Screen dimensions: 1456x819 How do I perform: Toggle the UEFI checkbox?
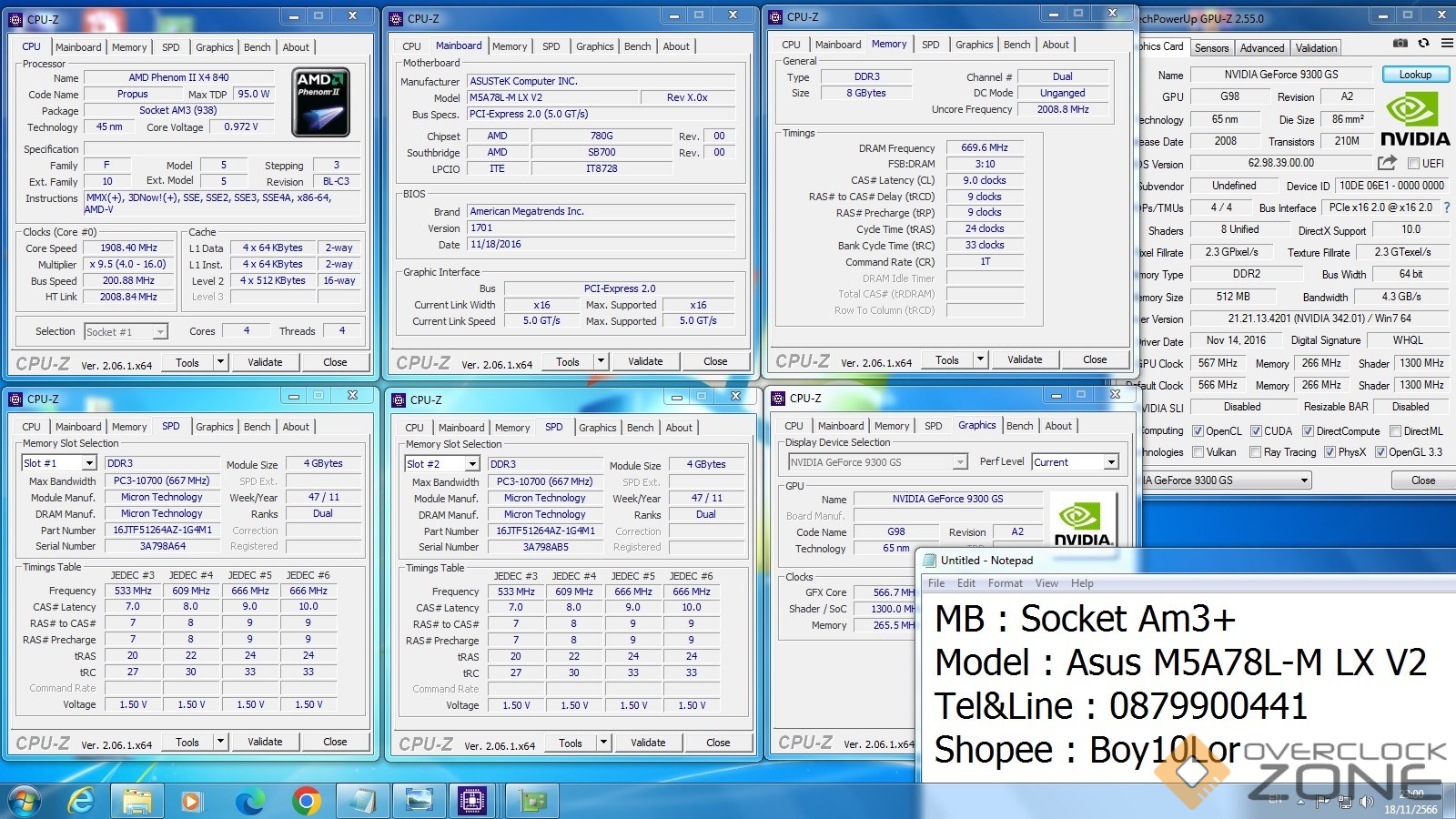(x=1413, y=164)
